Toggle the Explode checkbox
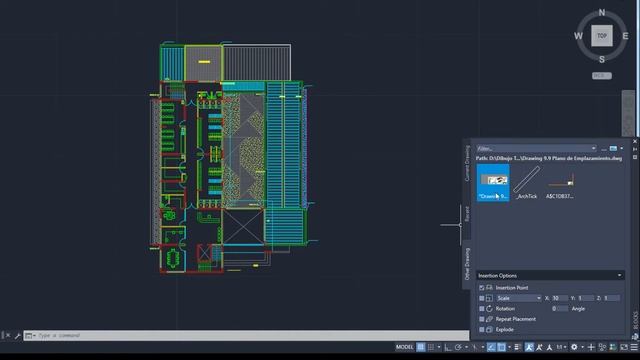This screenshot has height=360, width=640. 482,329
